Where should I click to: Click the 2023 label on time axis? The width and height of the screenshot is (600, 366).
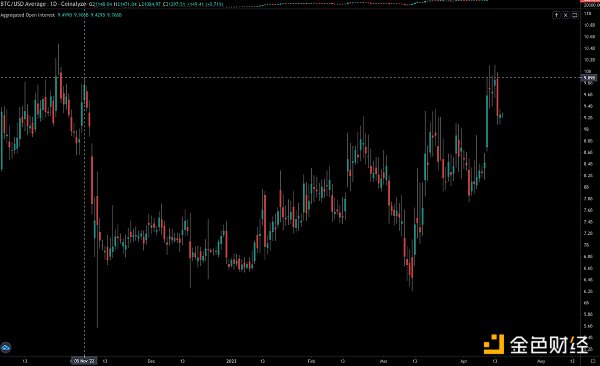[231, 361]
